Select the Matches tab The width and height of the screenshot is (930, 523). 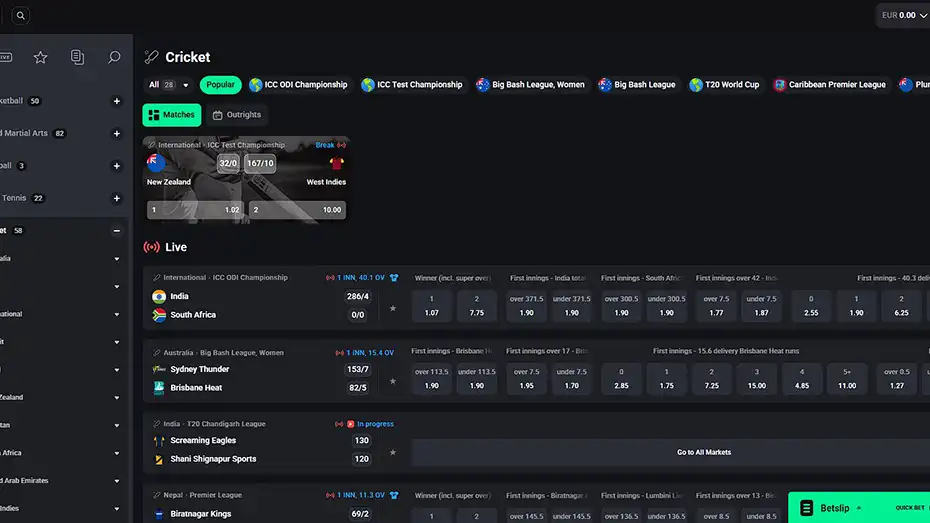tap(172, 115)
